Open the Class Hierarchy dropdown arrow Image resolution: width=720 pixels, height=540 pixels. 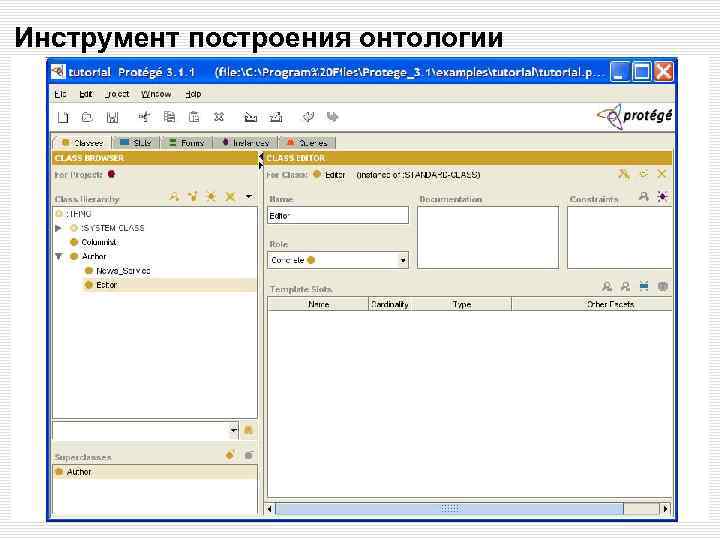pos(248,197)
